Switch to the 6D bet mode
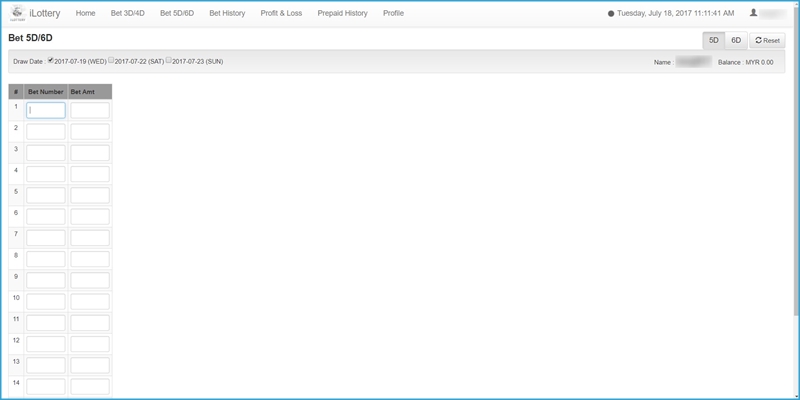Screen dimensions: 800x400 736,41
